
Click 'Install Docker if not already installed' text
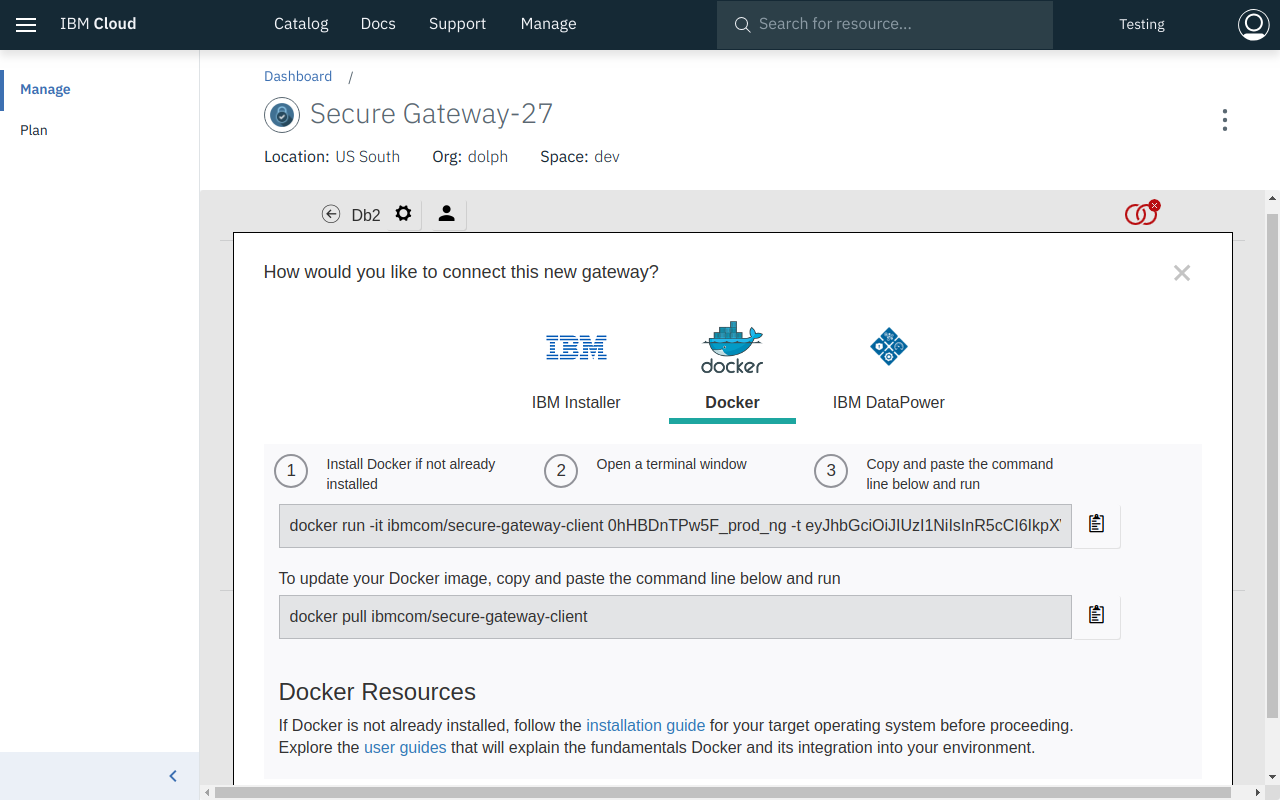(411, 474)
